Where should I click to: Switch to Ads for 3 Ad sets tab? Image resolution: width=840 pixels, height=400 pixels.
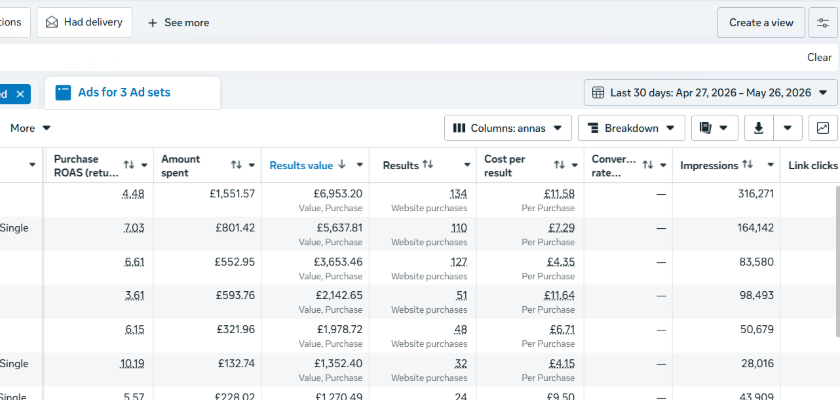(x=132, y=93)
